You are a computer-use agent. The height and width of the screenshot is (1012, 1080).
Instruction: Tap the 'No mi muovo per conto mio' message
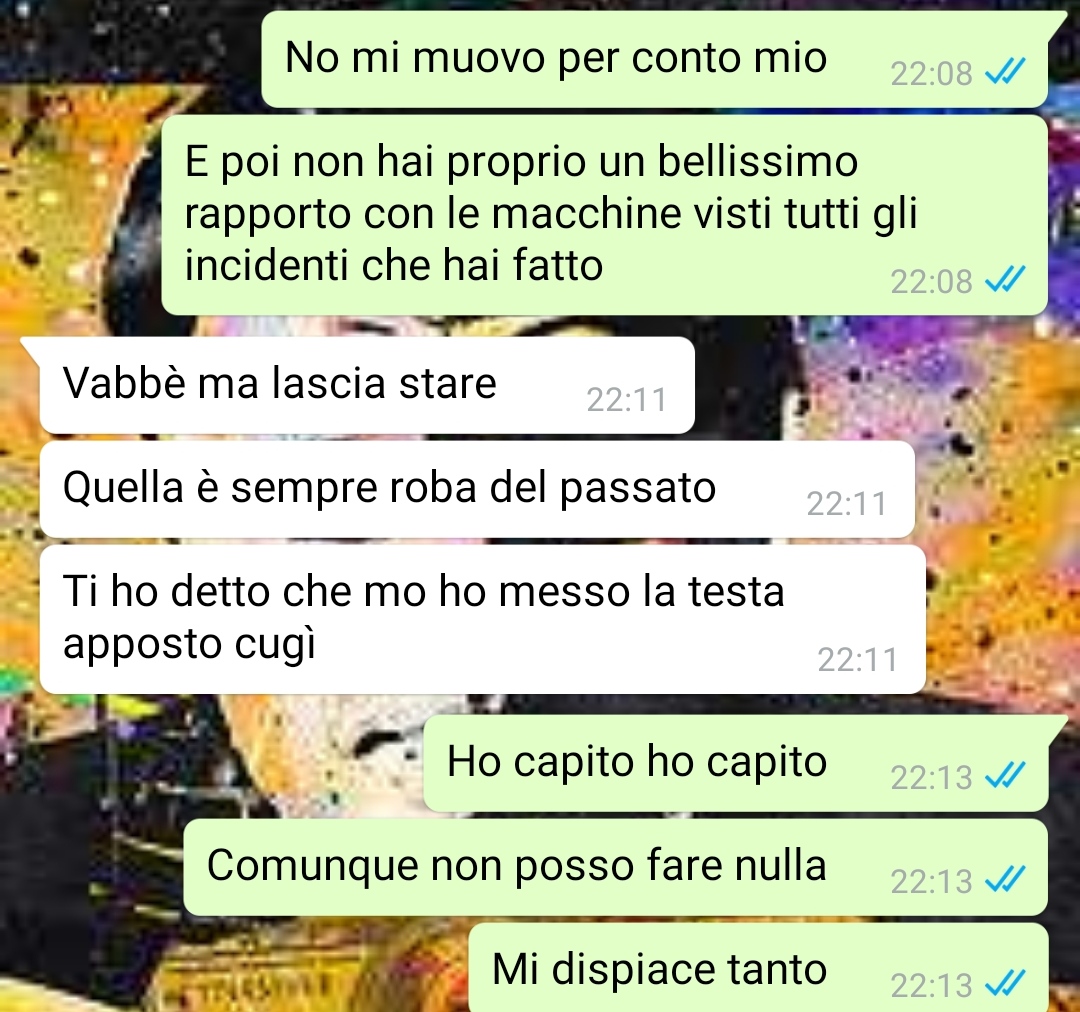point(654,59)
